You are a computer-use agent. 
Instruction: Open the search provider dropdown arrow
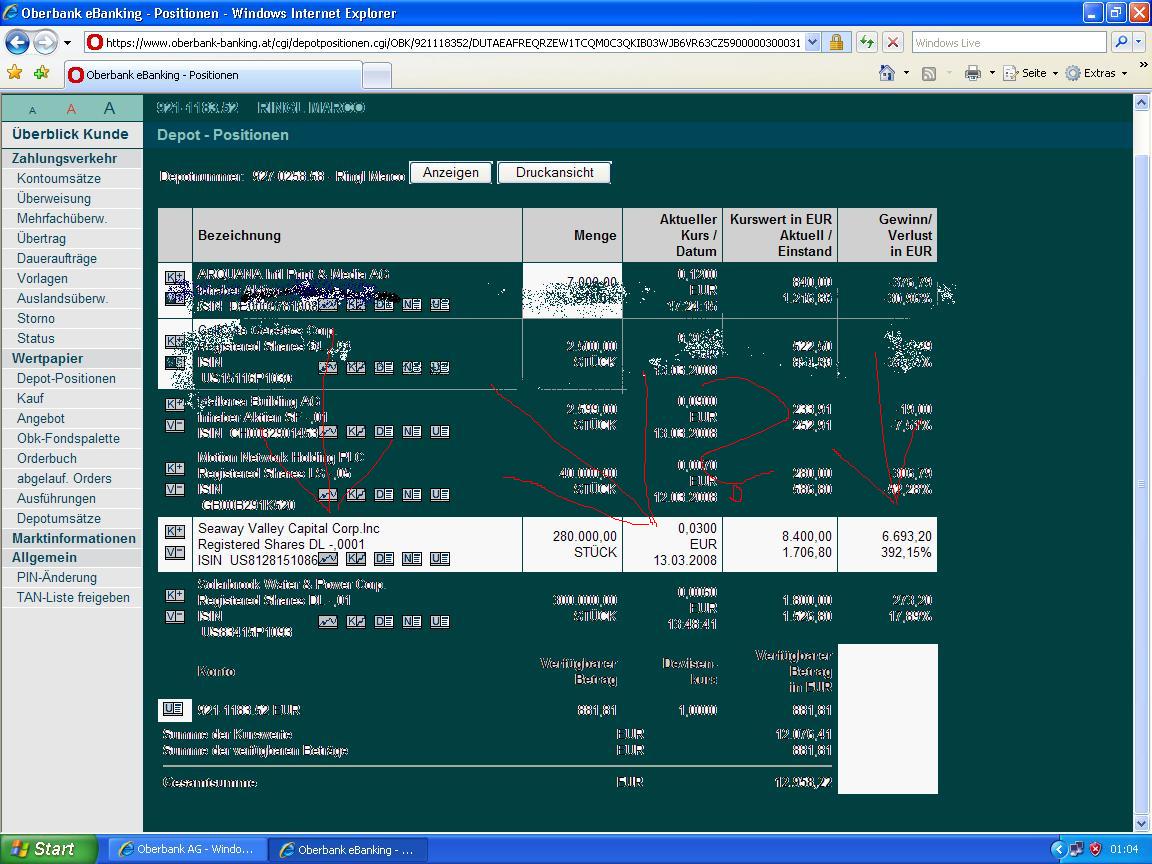pyautogui.click(x=1138, y=43)
